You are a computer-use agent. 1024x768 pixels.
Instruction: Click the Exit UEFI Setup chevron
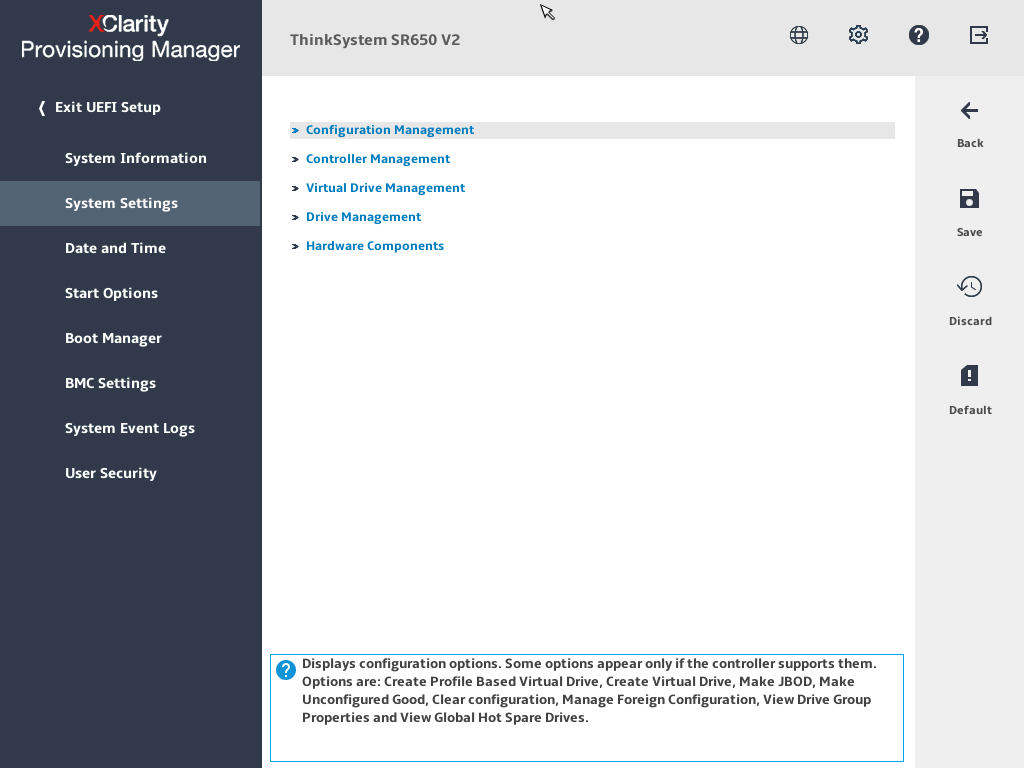click(42, 108)
